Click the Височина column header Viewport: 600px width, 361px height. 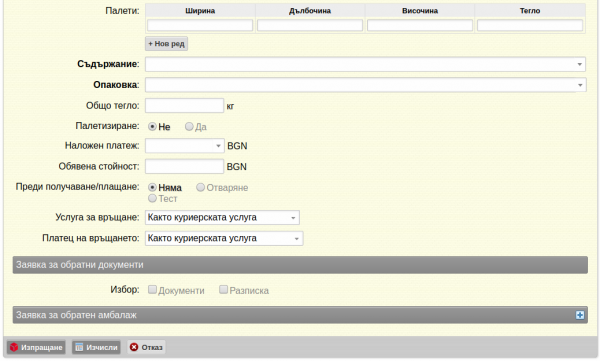pyautogui.click(x=420, y=11)
